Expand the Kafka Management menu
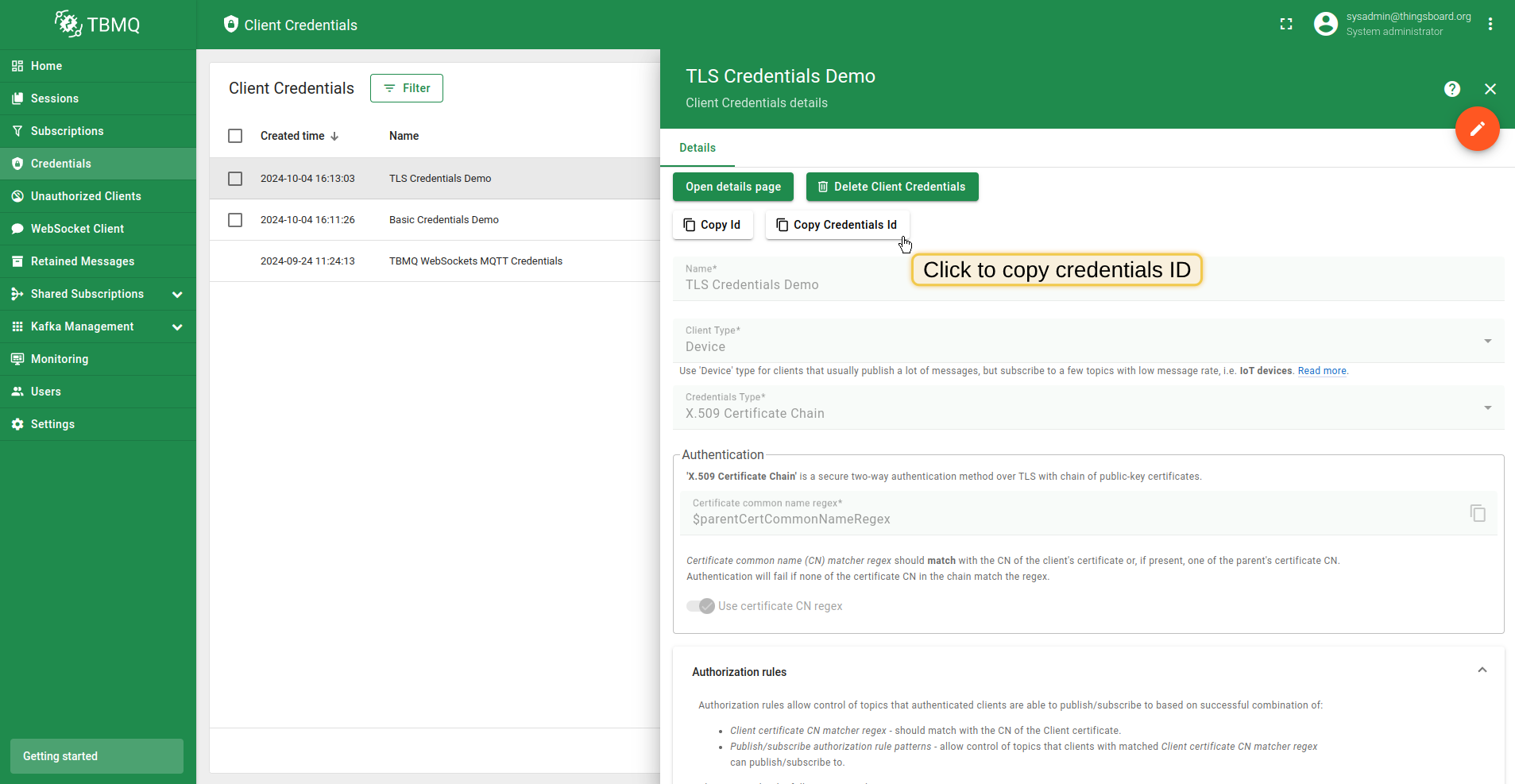Image resolution: width=1515 pixels, height=784 pixels. pyautogui.click(x=177, y=327)
